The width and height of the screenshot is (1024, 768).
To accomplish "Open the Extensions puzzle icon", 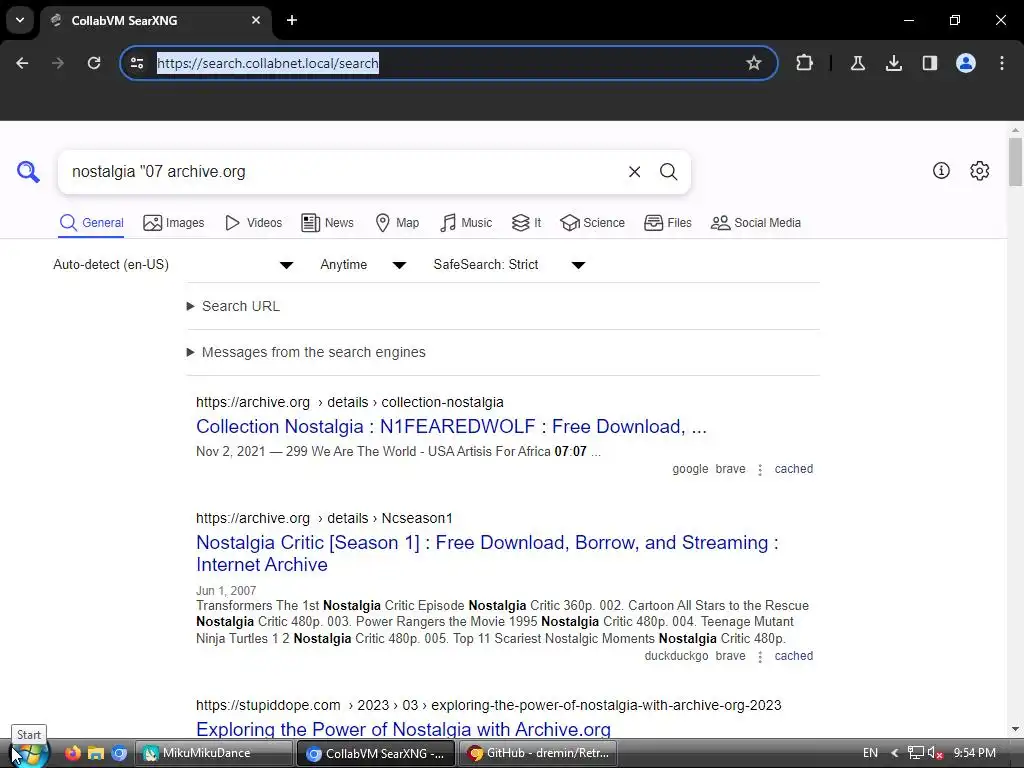I will (x=805, y=63).
